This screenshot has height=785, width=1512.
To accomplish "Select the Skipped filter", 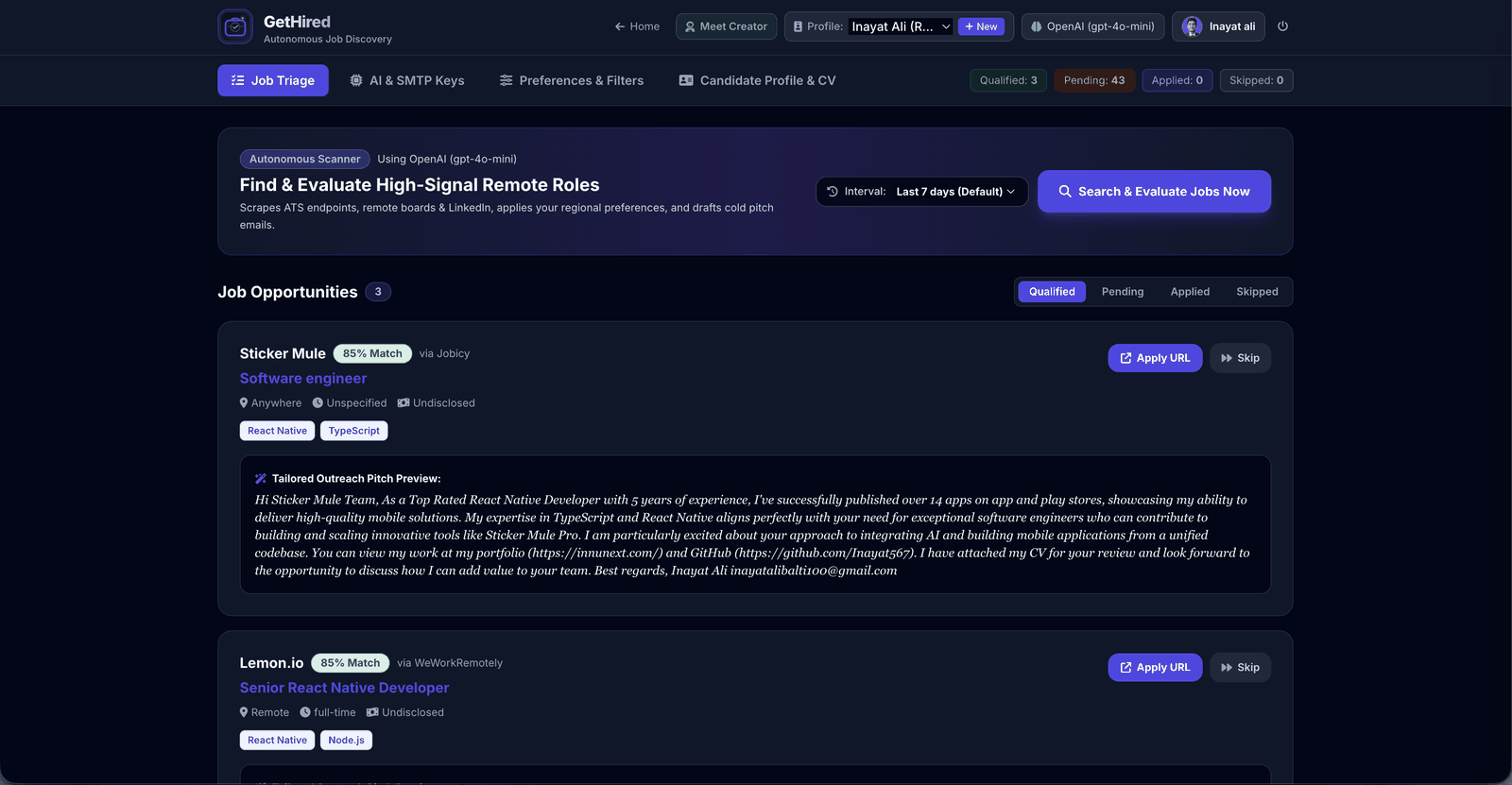I will [1257, 292].
